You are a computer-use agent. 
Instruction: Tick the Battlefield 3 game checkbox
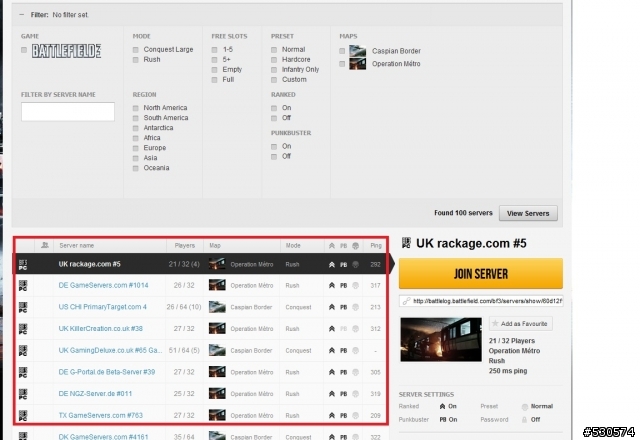[x=24, y=50]
